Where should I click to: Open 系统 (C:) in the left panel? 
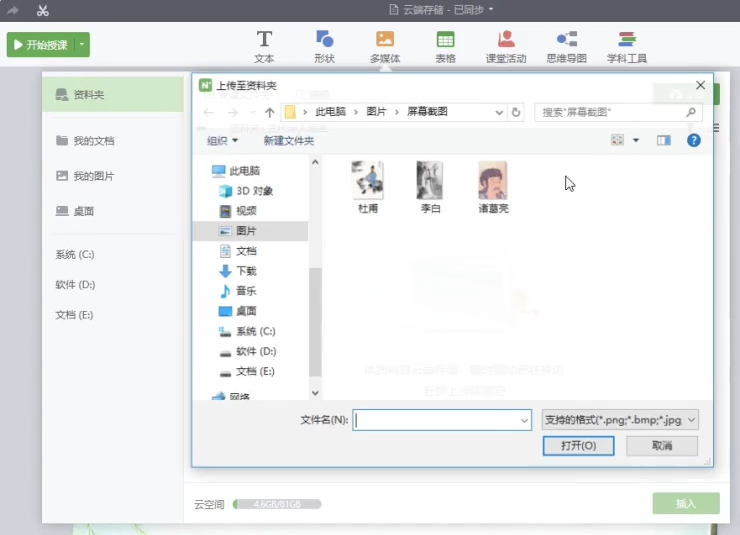[75, 254]
